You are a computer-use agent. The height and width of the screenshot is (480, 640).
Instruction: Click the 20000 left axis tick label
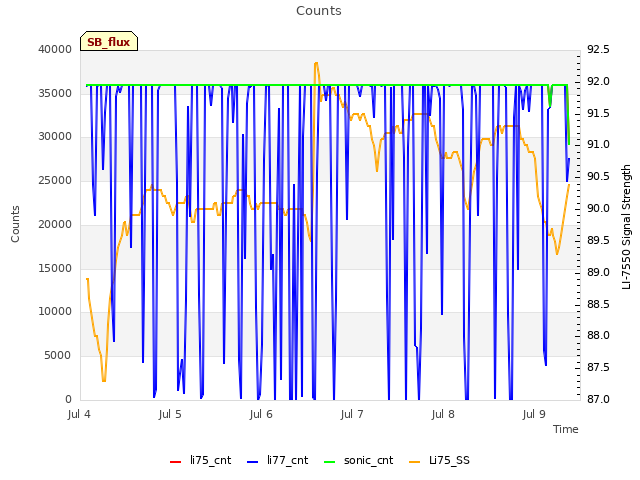point(55,224)
